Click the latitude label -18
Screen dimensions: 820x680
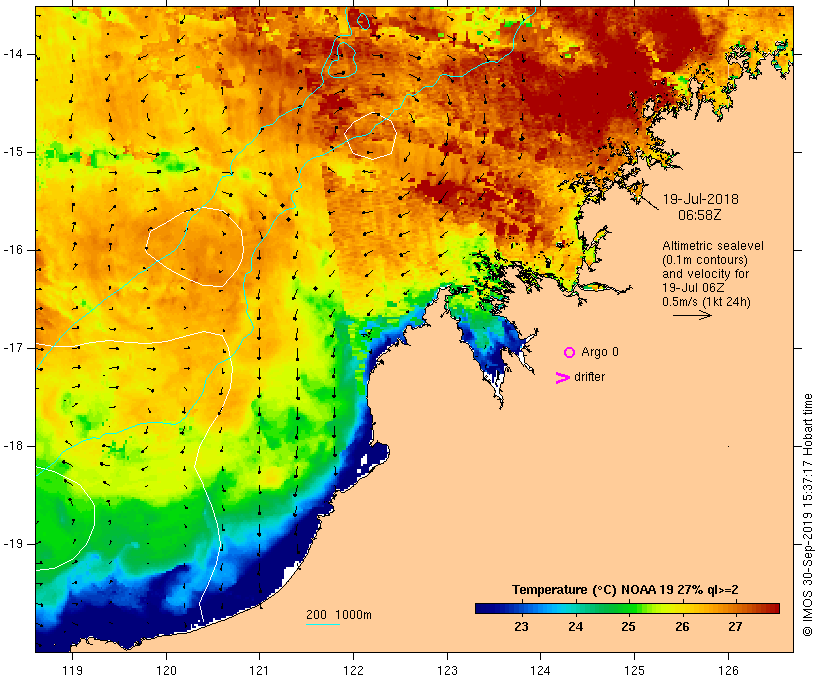[13, 446]
